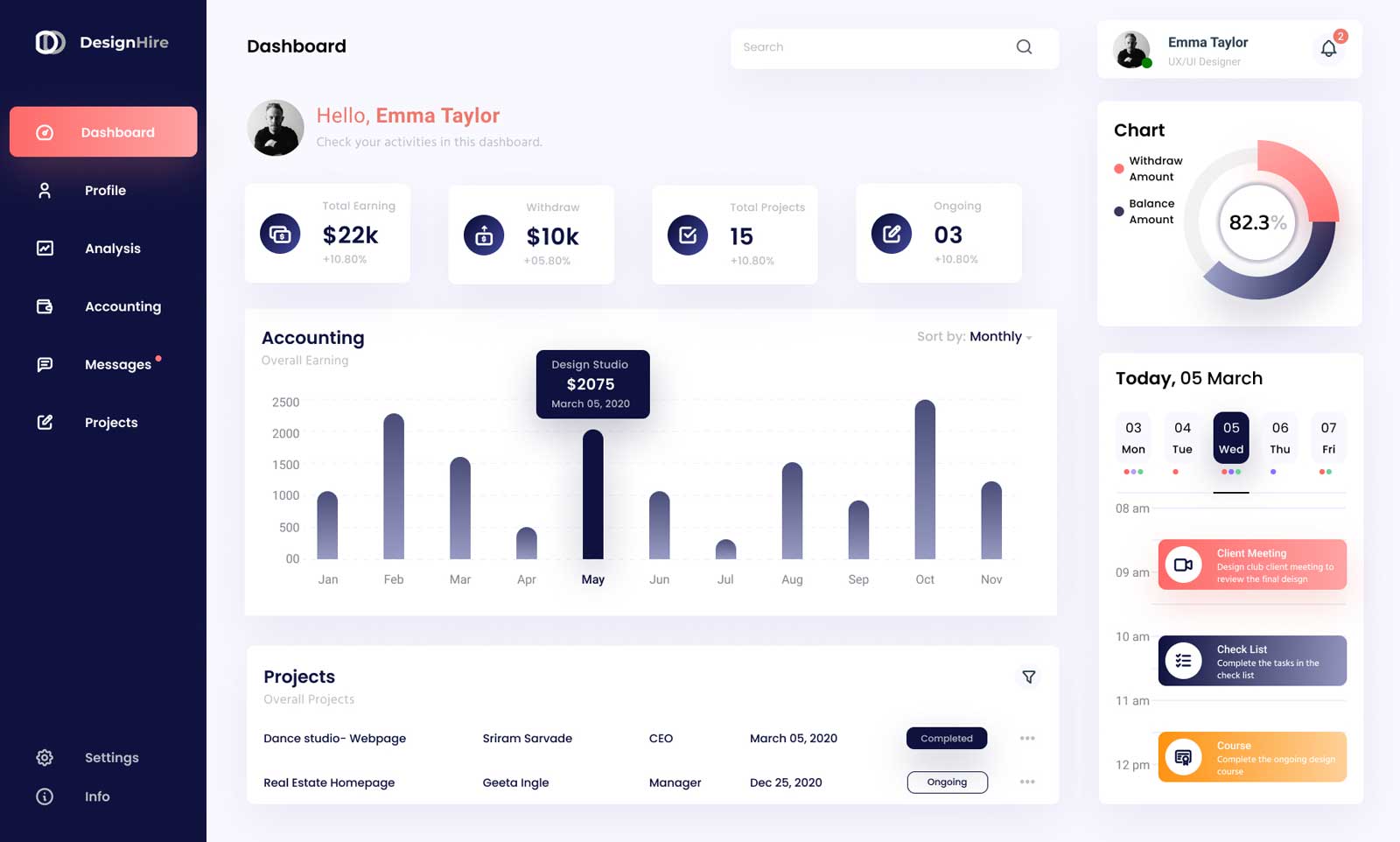Screen dimensions: 1400x842
Task: Open options menu for Dance studio project
Action: (x=1027, y=739)
